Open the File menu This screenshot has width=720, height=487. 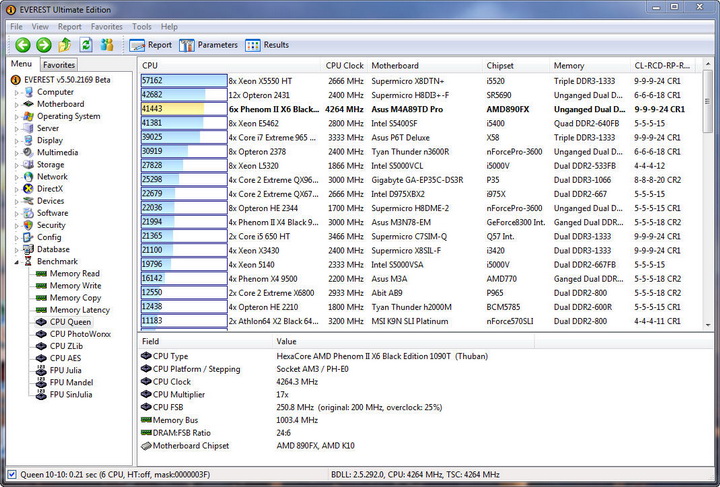click(x=16, y=27)
